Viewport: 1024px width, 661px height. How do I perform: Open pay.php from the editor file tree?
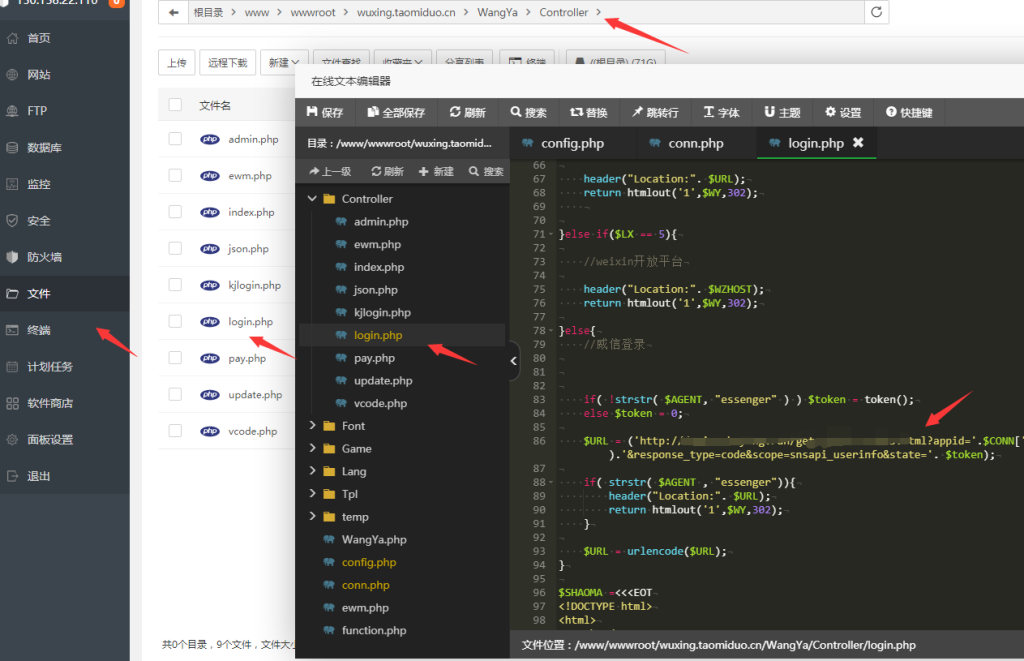pos(374,358)
